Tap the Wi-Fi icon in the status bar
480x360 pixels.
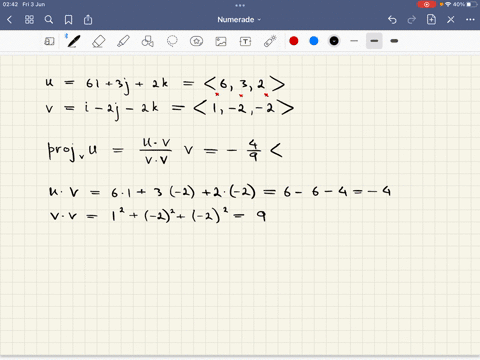pyautogui.click(x=448, y=4)
